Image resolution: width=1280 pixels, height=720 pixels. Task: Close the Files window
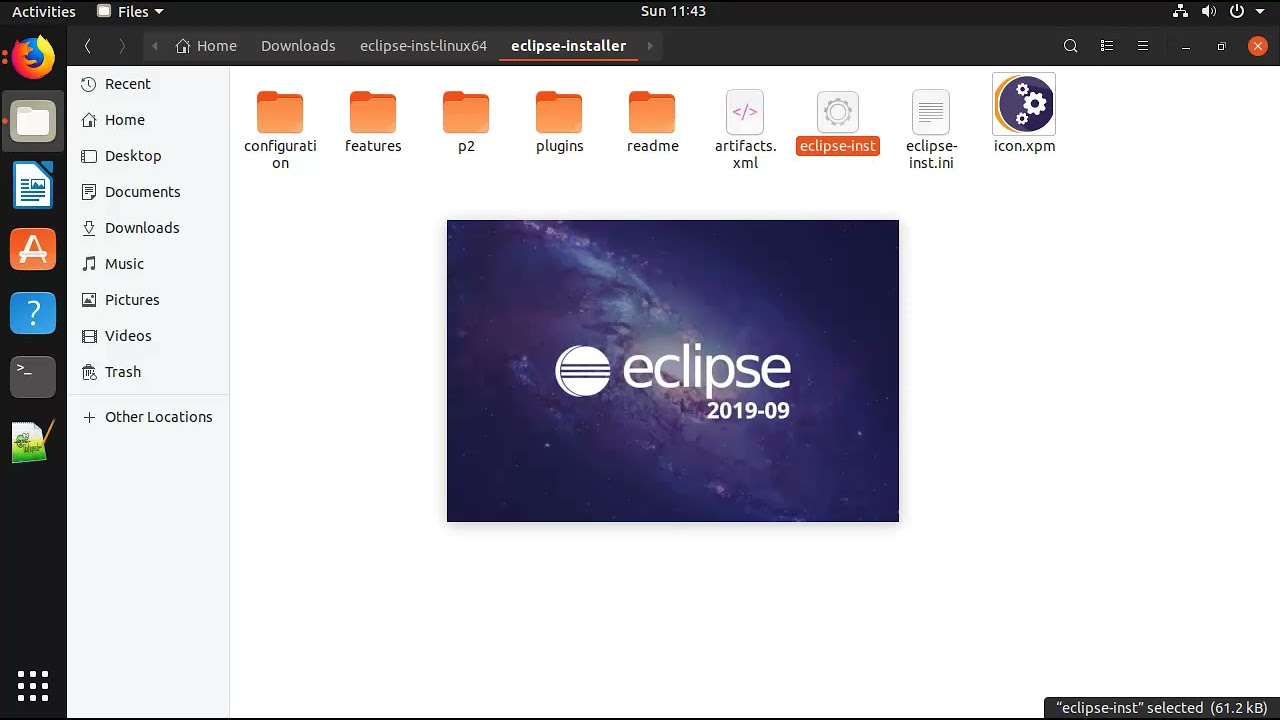(1258, 46)
